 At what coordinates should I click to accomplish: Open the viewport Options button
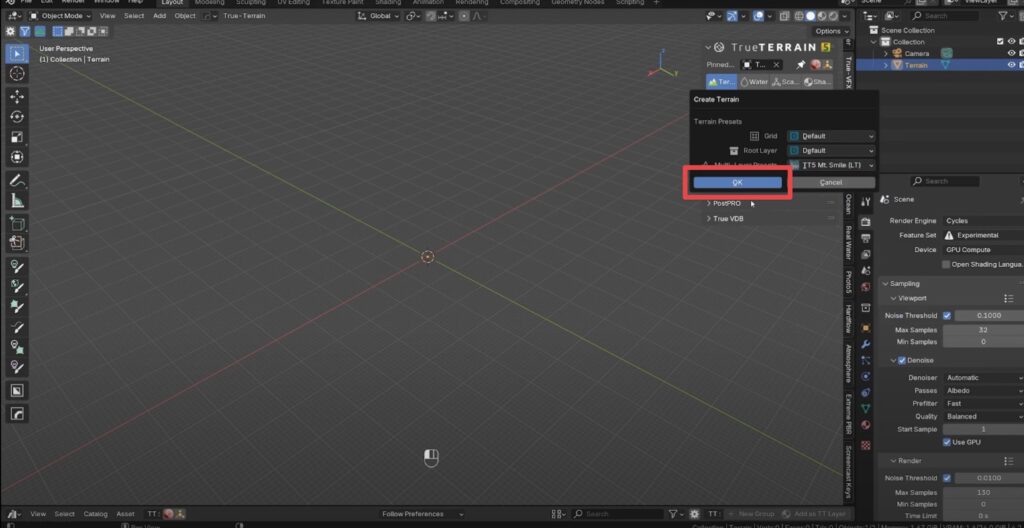[x=831, y=31]
